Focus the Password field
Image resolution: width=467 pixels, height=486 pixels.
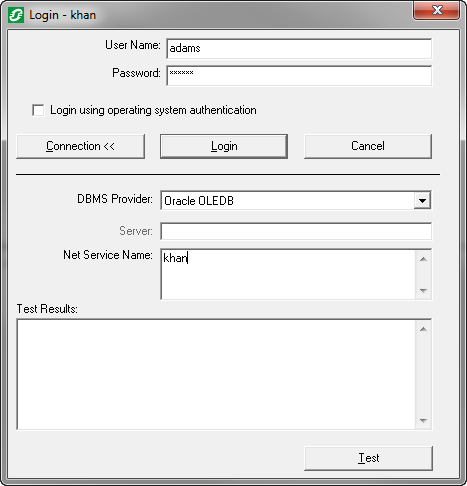point(299,76)
